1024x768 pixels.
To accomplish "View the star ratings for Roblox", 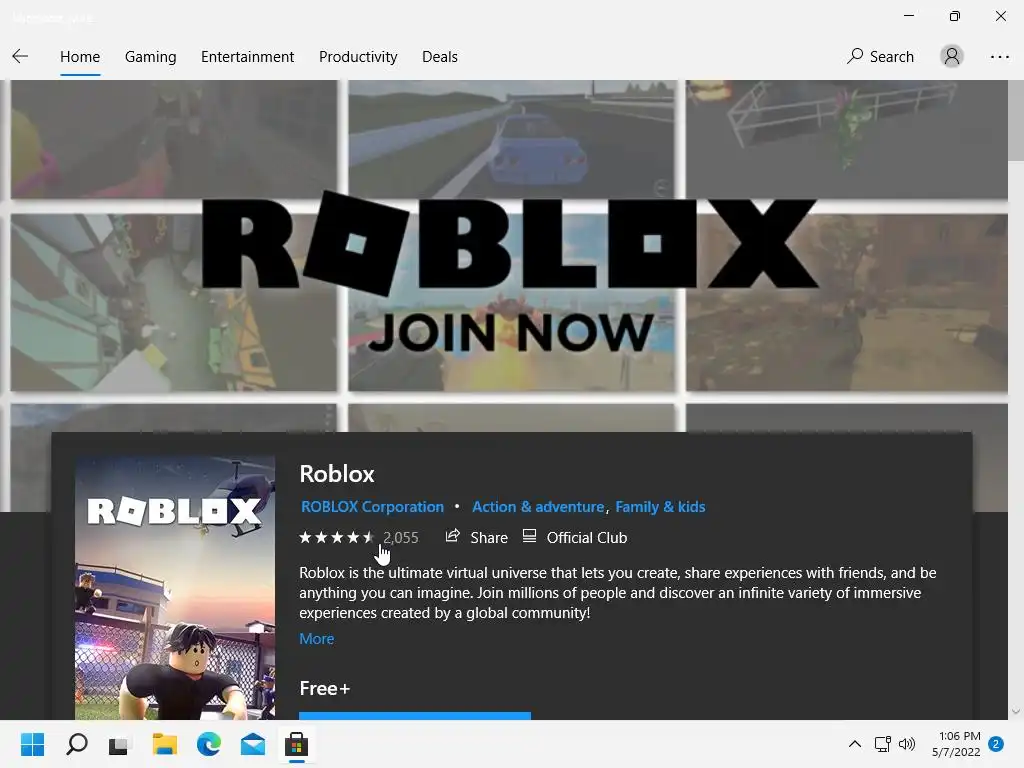I will click(336, 537).
